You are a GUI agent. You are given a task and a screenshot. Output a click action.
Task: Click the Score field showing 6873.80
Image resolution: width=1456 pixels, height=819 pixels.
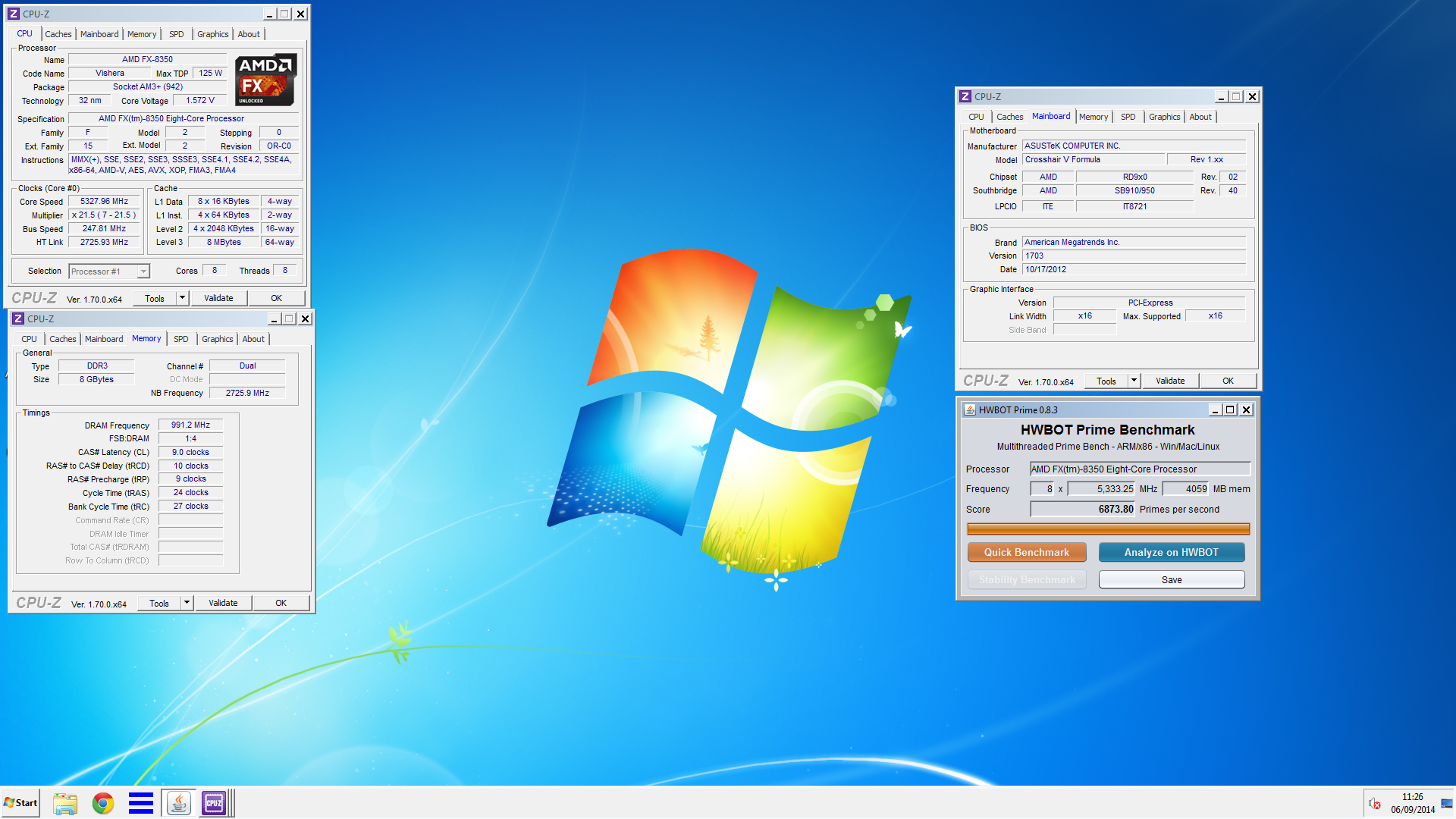[1082, 509]
